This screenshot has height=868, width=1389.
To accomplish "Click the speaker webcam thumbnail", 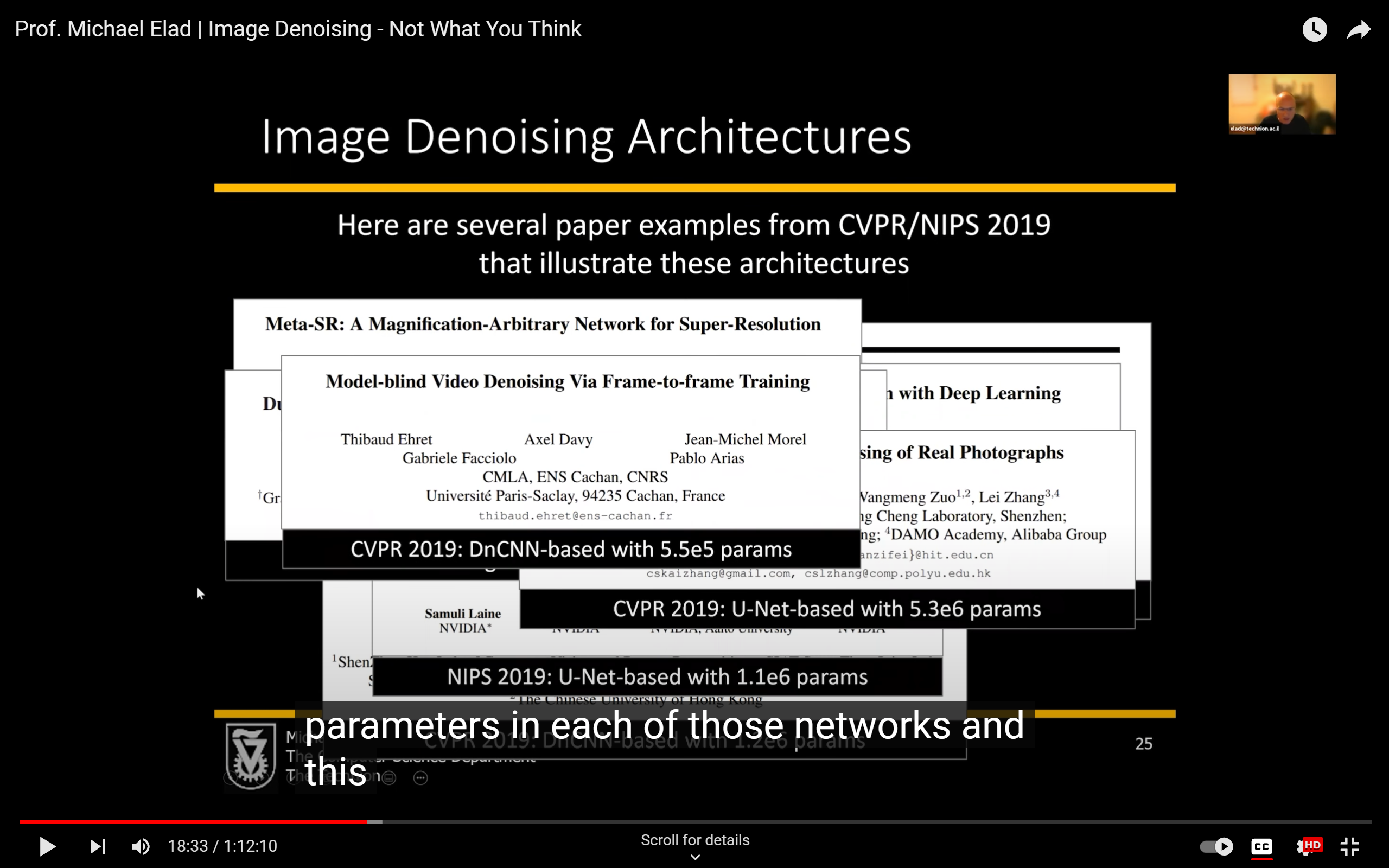I will click(1281, 104).
